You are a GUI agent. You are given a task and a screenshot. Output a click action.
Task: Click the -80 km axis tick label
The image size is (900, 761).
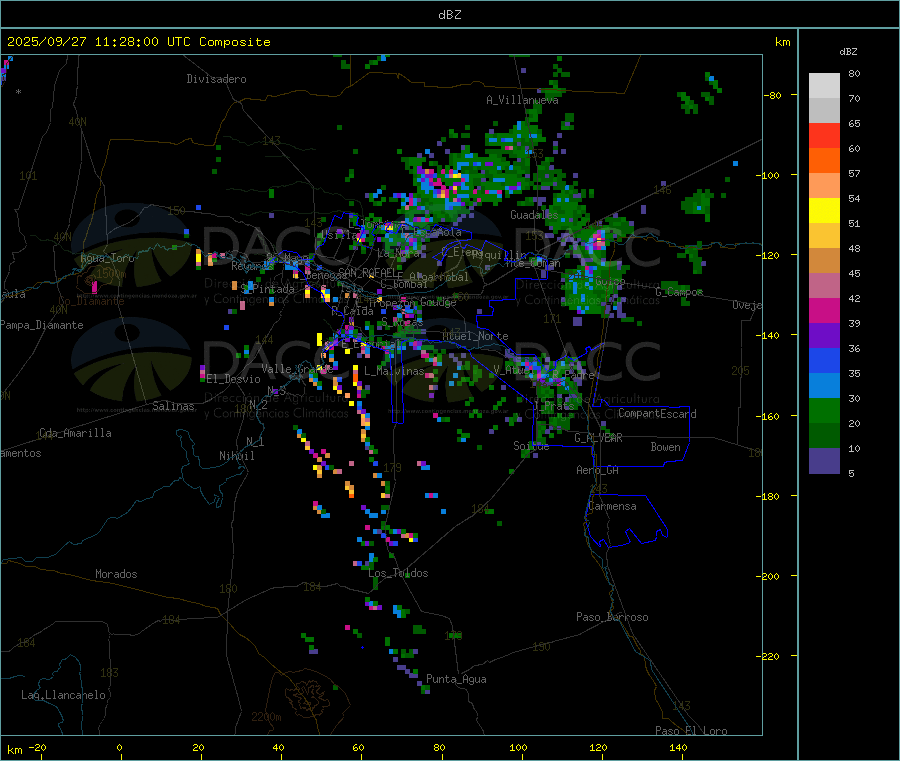tap(771, 95)
